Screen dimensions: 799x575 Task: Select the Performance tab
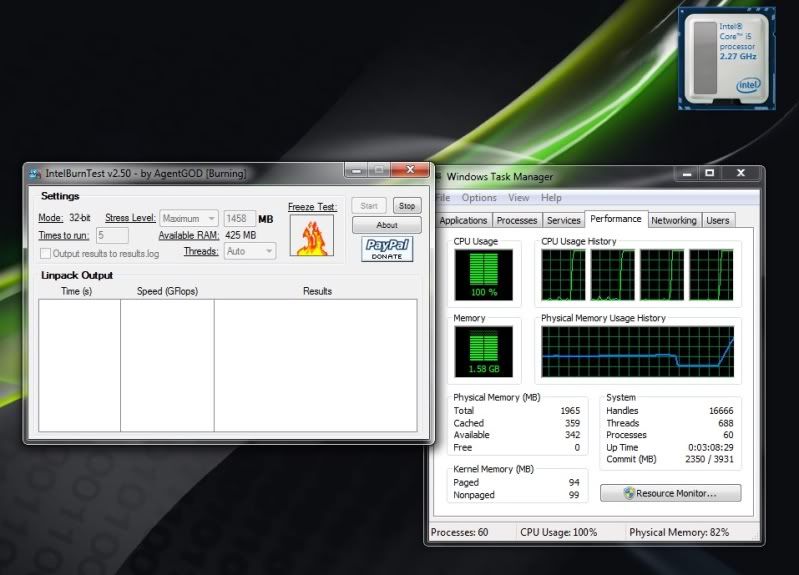(x=616, y=219)
